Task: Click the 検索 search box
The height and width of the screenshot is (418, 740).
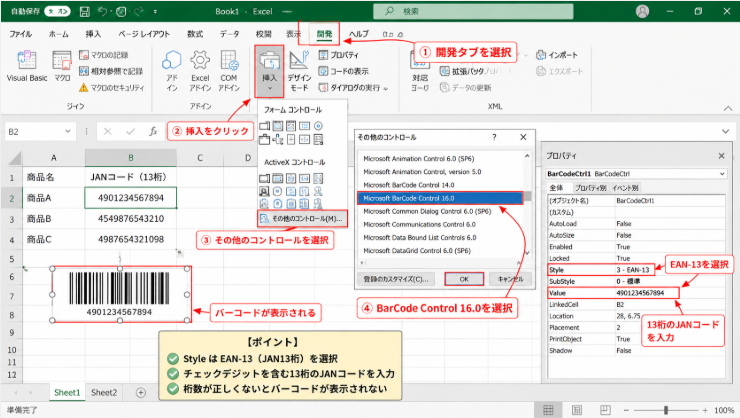Action: [473, 11]
